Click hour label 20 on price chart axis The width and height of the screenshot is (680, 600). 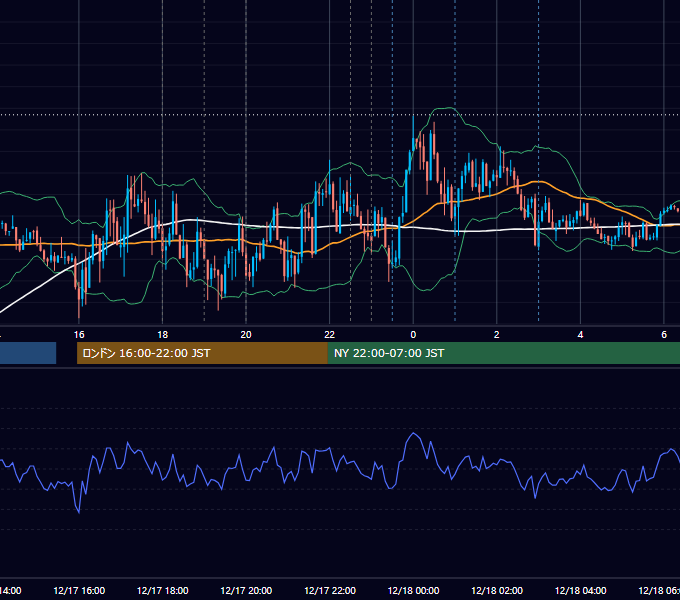[x=246, y=335]
